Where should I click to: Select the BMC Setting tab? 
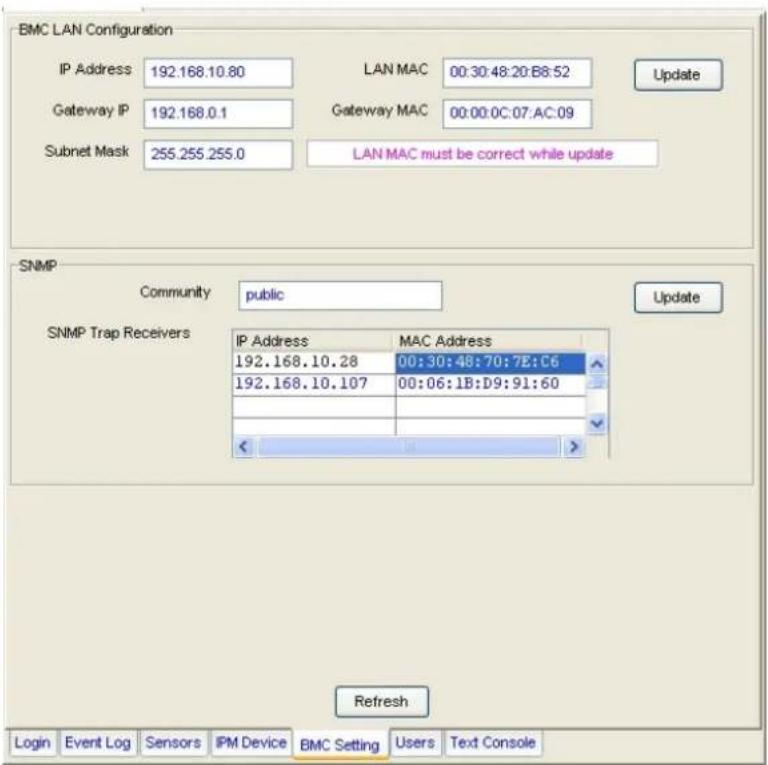pos(340,744)
